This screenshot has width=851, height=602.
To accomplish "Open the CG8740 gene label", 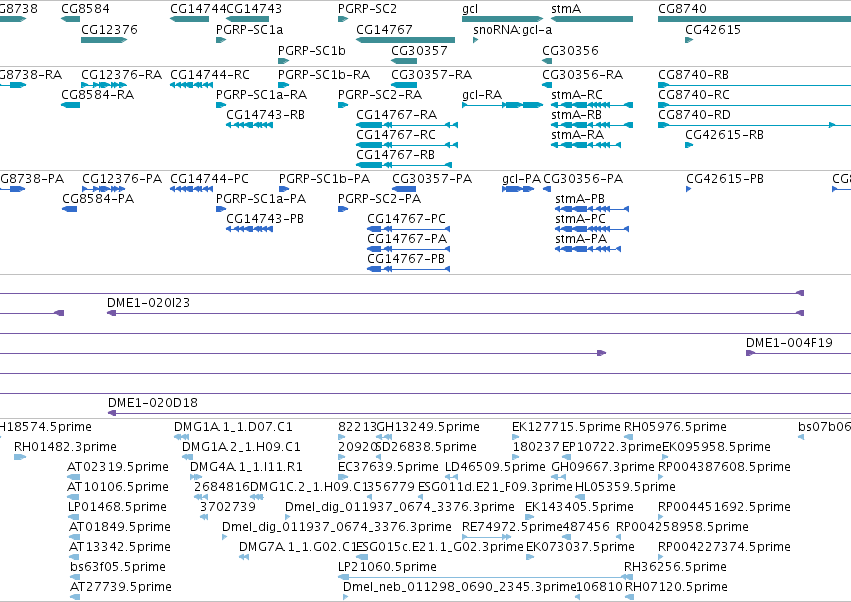I will click(x=682, y=9).
